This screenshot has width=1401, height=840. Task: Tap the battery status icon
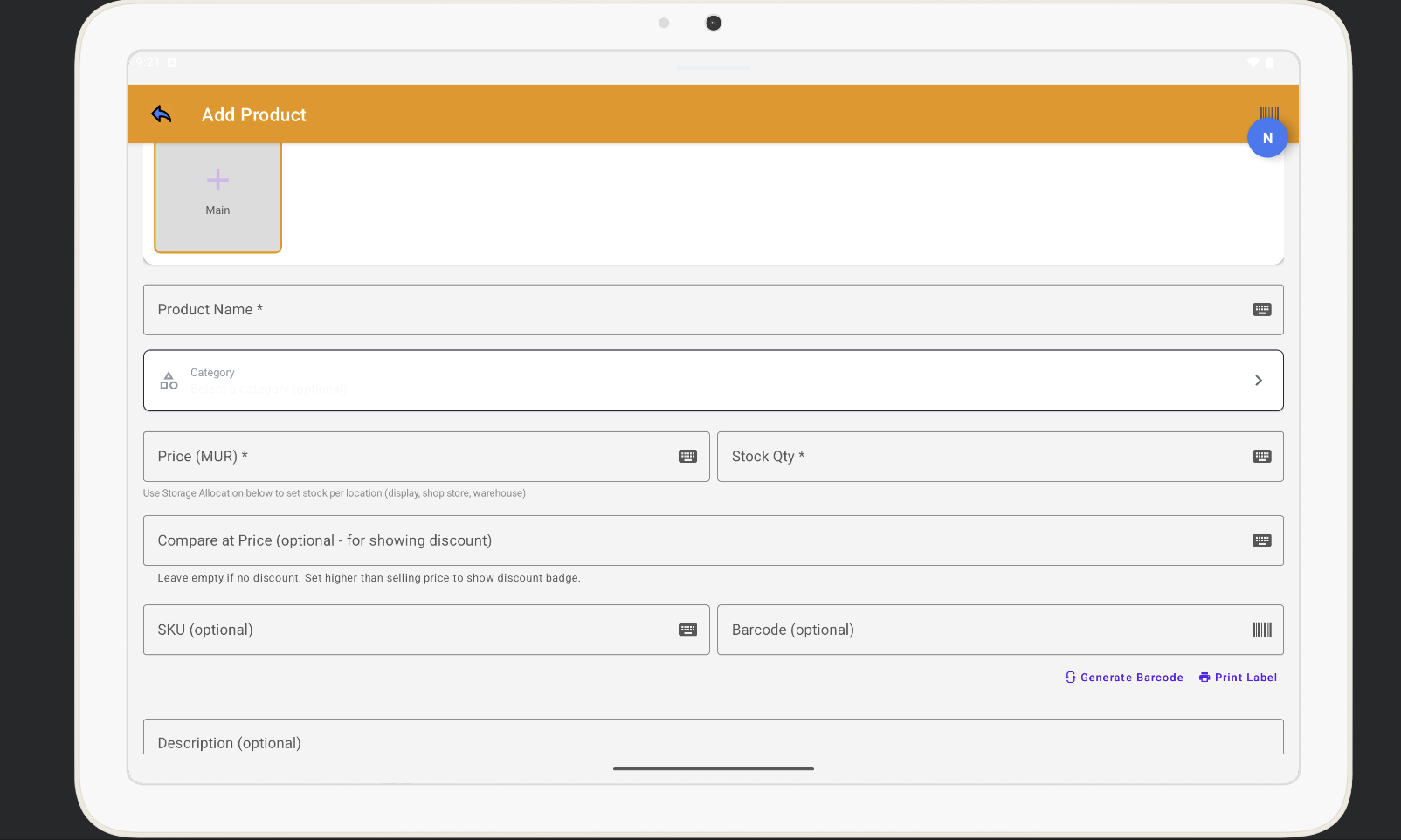coord(1270,63)
